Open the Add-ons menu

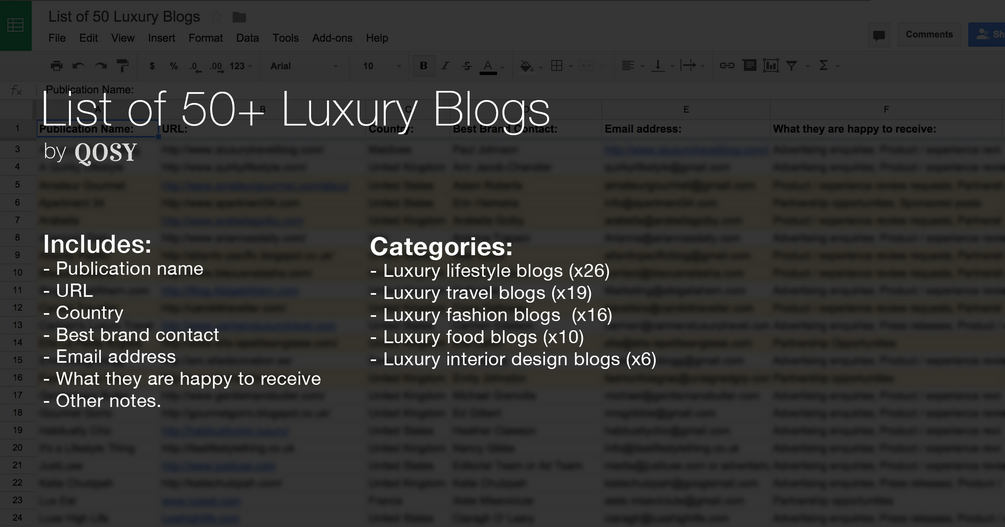332,38
